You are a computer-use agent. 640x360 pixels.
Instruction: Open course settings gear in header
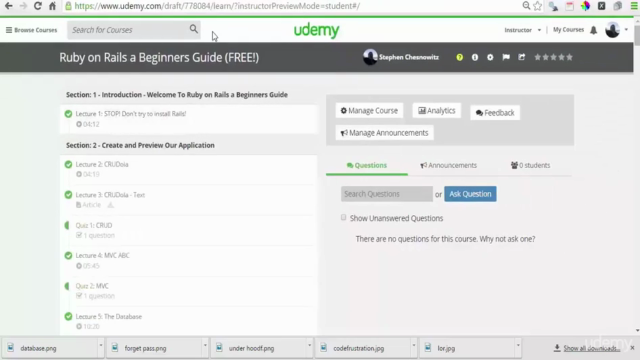point(490,58)
